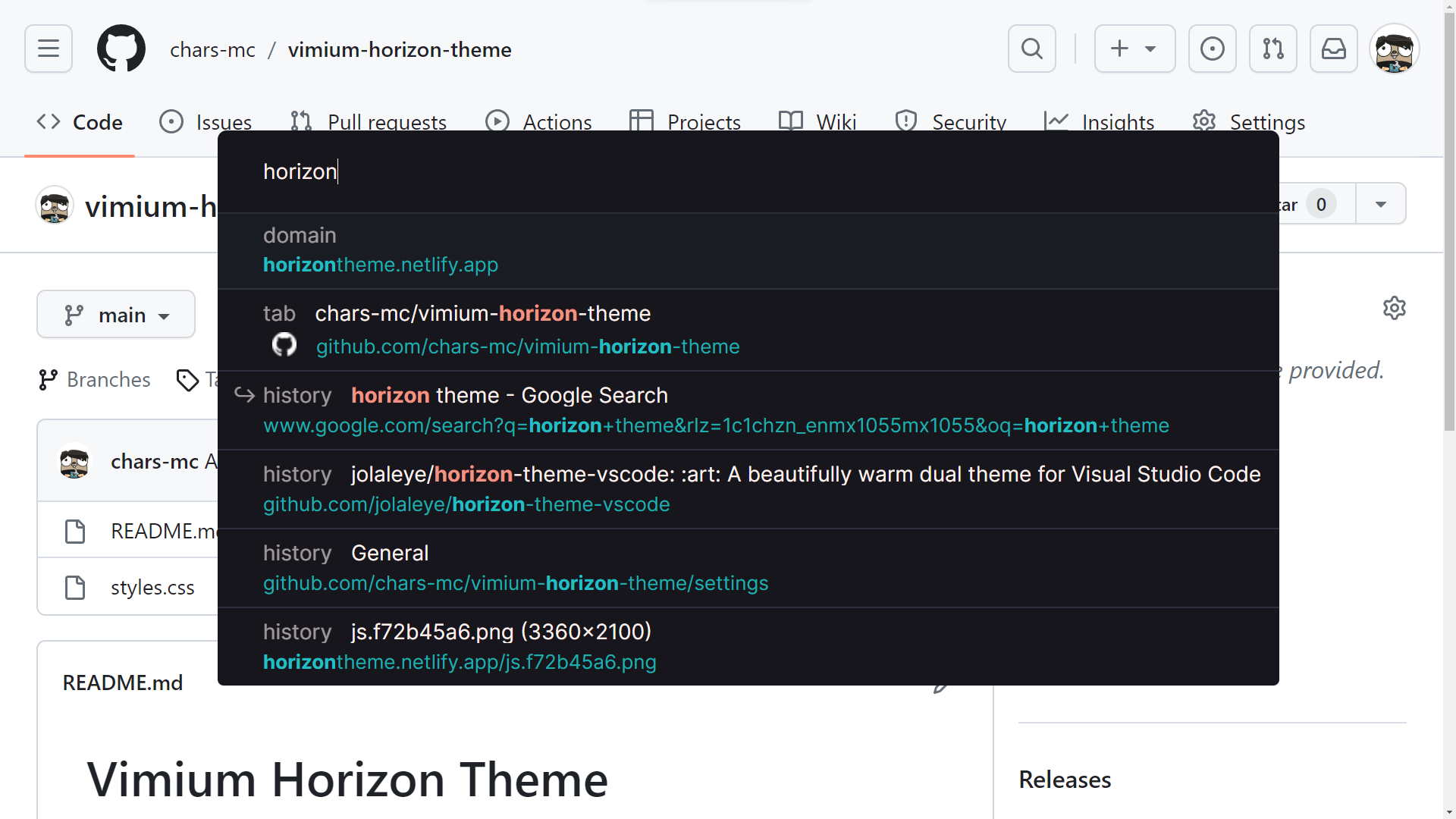Open the notifications inbox icon
This screenshot has height=819, width=1456.
click(x=1333, y=49)
